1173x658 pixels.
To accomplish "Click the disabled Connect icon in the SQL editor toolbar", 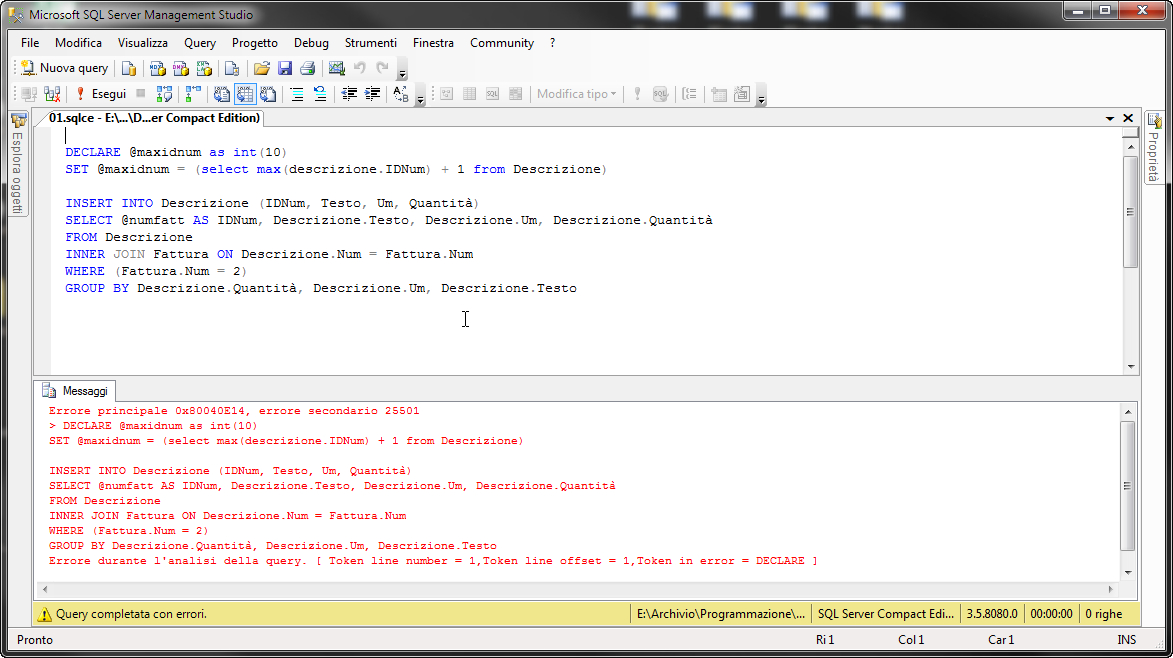I will pos(29,94).
